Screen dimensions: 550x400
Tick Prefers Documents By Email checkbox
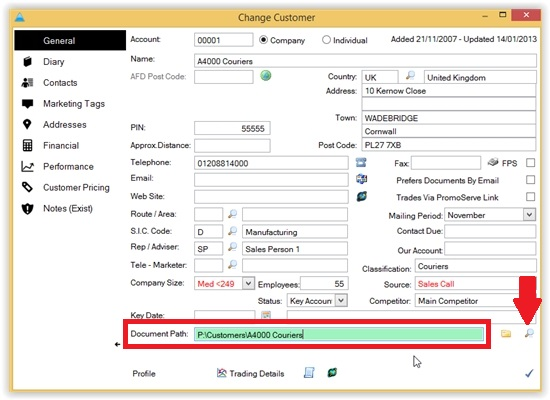tap(530, 180)
